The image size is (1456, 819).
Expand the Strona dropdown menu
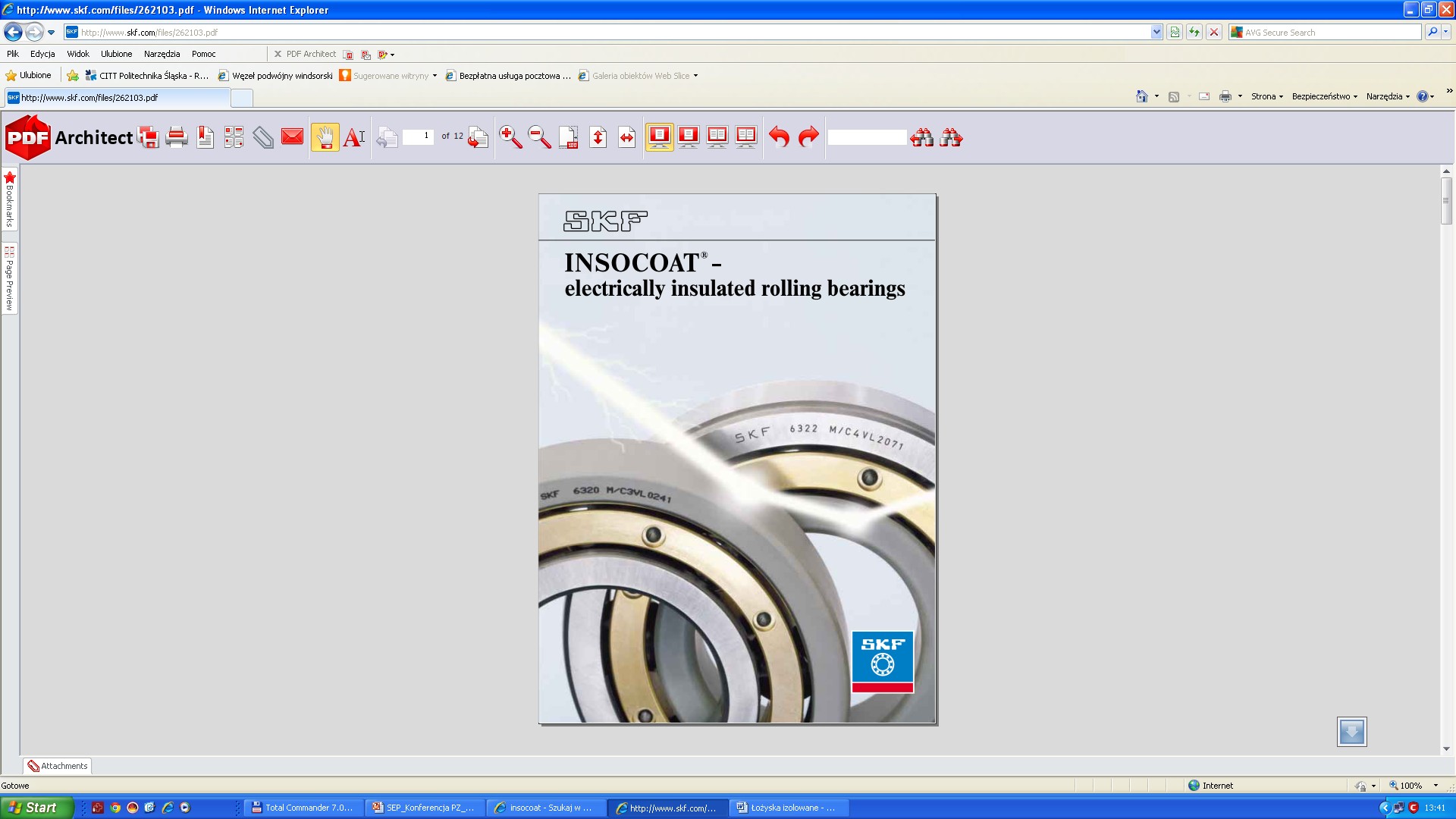1267,96
